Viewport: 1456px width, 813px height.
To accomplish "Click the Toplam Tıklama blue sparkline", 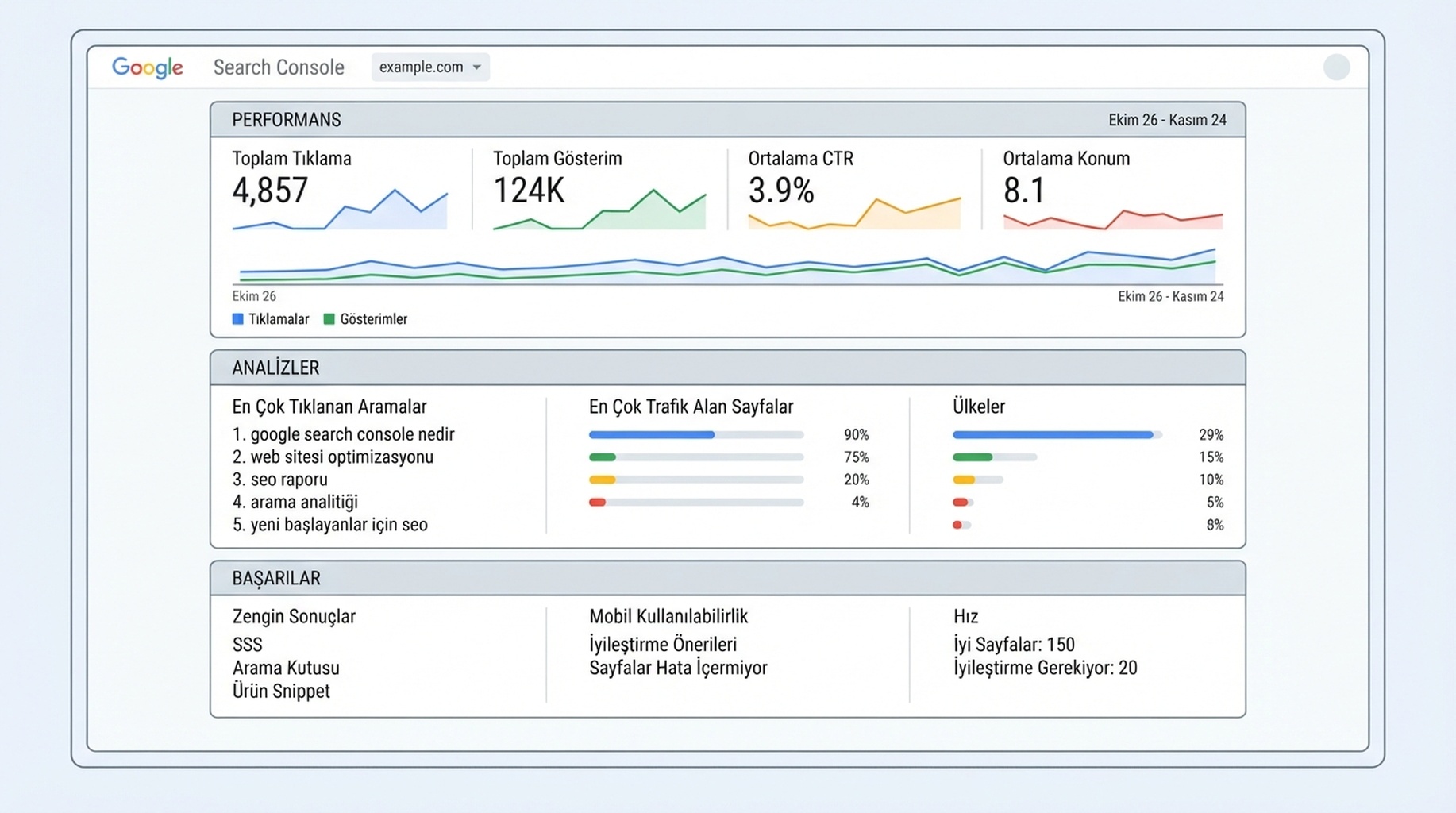I will [340, 210].
